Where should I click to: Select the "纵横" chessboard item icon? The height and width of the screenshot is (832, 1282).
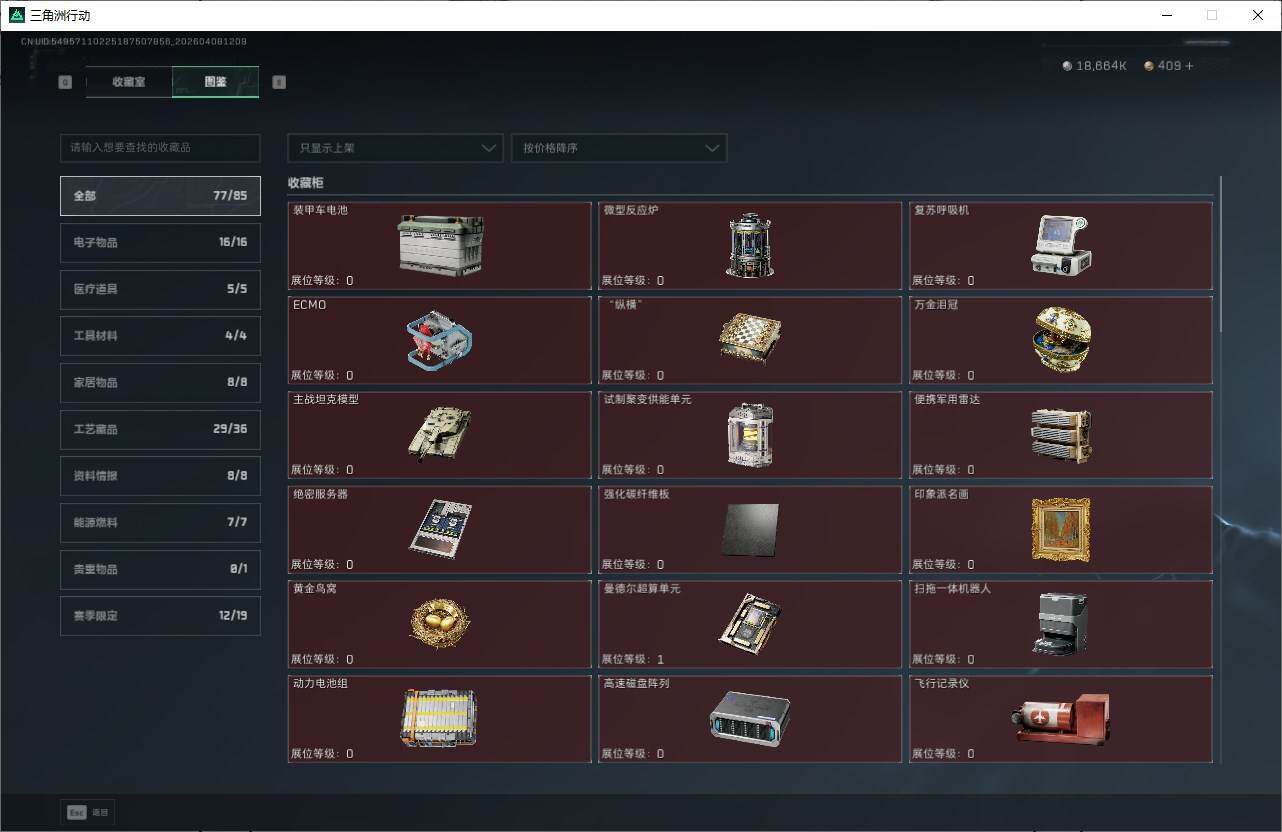[x=750, y=340]
